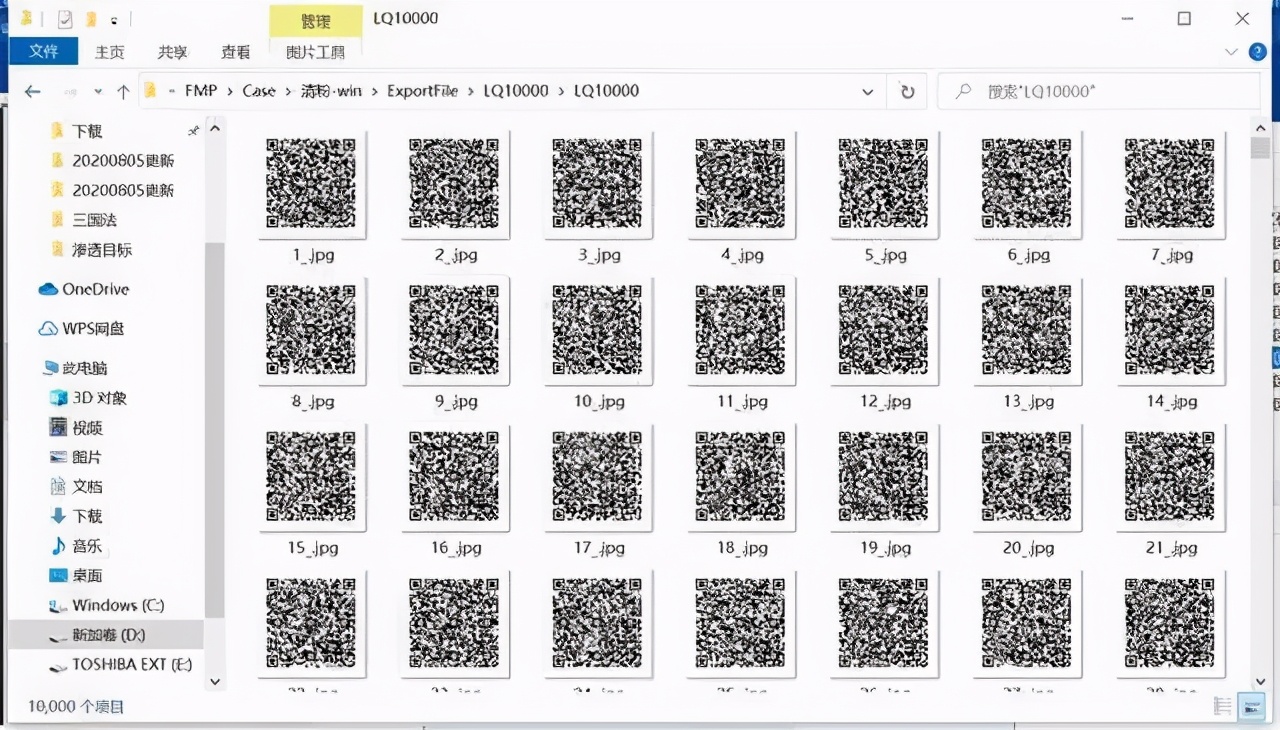Click the refresh icon beside the address bar

pyautogui.click(x=907, y=91)
